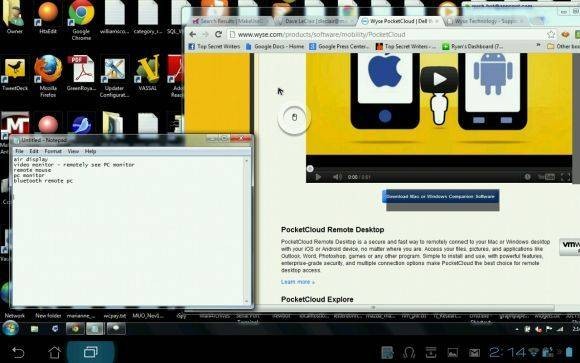Open the headphones icon in Android bar

[x=409, y=353]
